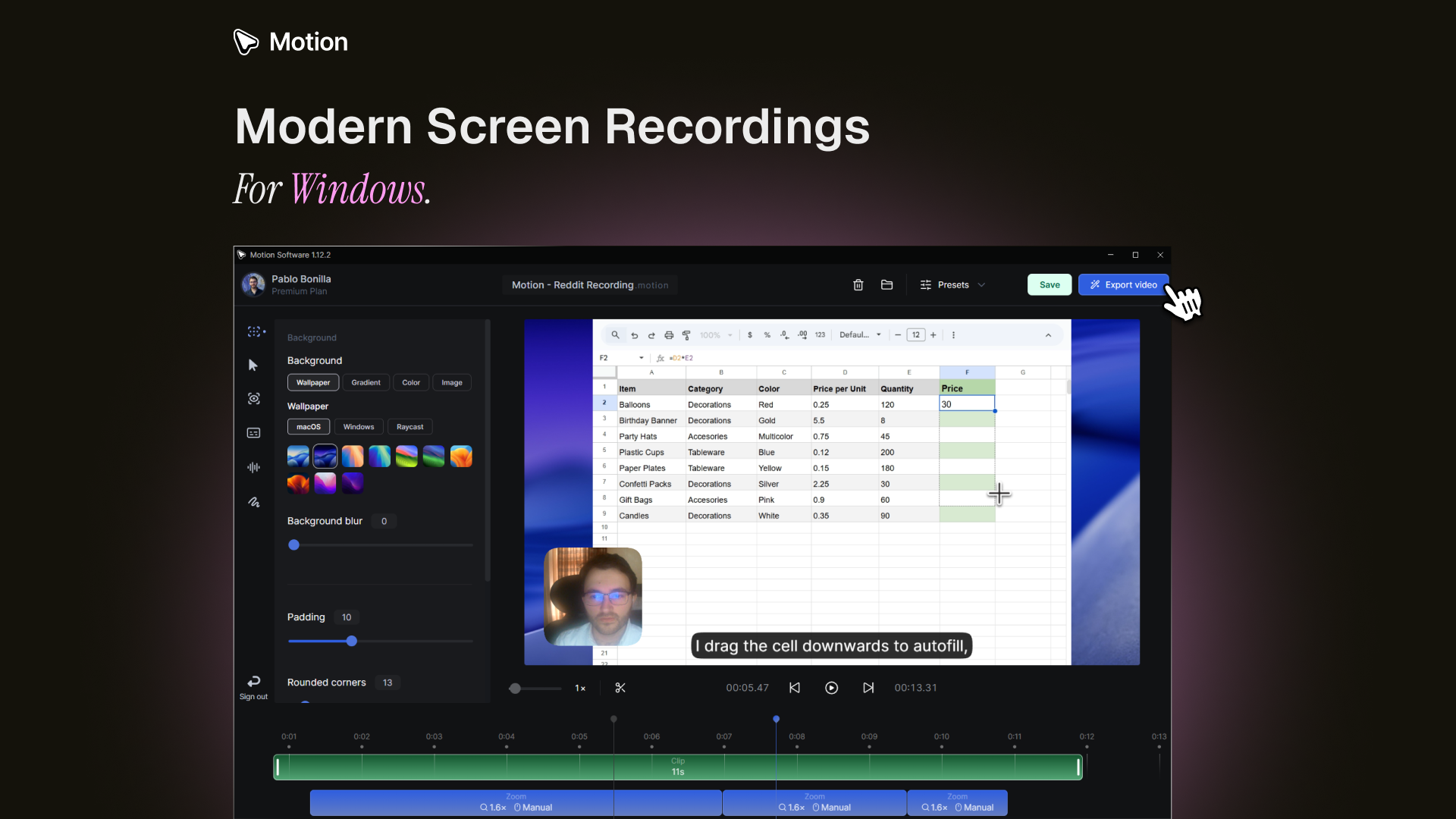Switch wallpaper source to Raycast
Viewport: 1456px width, 819px height.
click(x=409, y=426)
